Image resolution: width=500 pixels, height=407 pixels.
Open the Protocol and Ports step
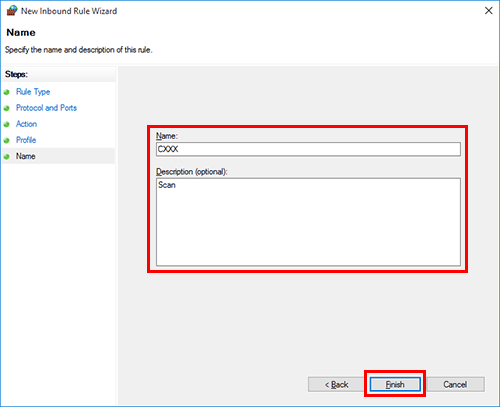tap(46, 108)
